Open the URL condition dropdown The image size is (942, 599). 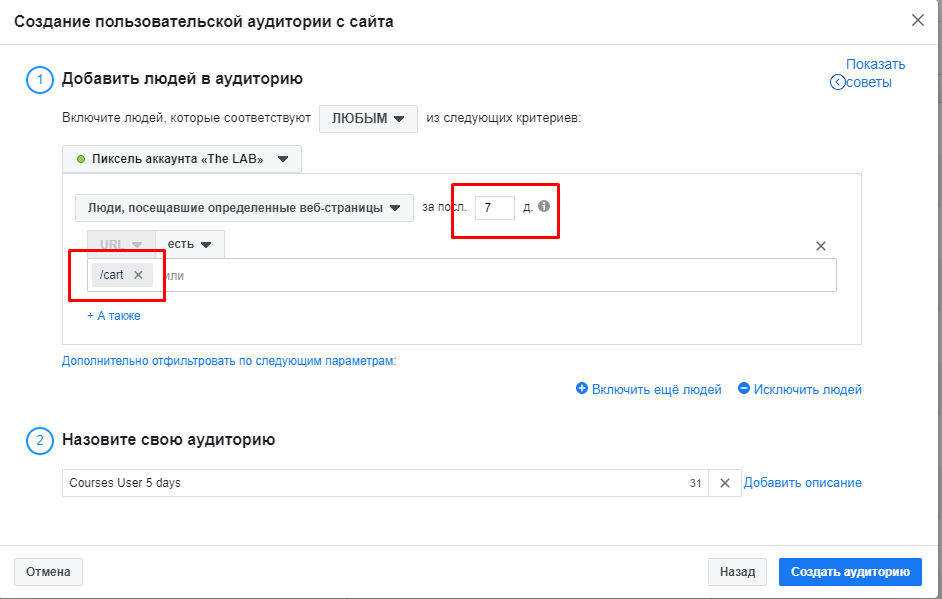tap(119, 243)
